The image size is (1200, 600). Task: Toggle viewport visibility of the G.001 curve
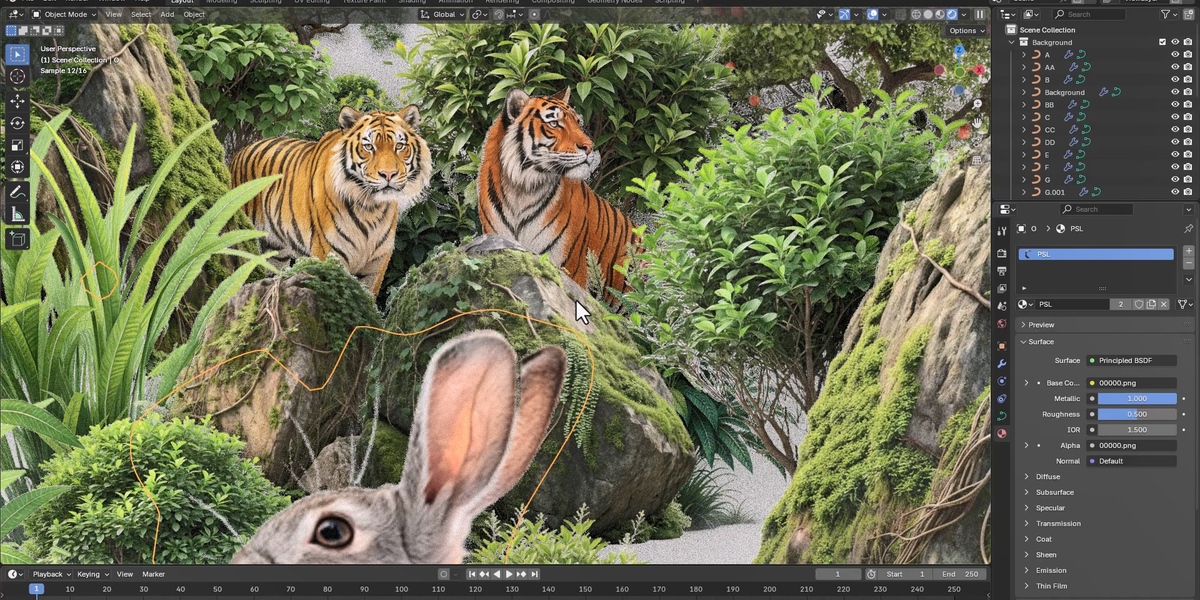pos(1175,192)
